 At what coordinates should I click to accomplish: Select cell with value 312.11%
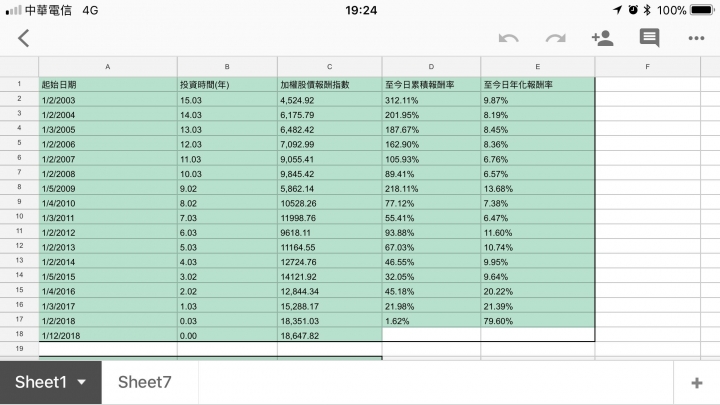[x=431, y=99]
